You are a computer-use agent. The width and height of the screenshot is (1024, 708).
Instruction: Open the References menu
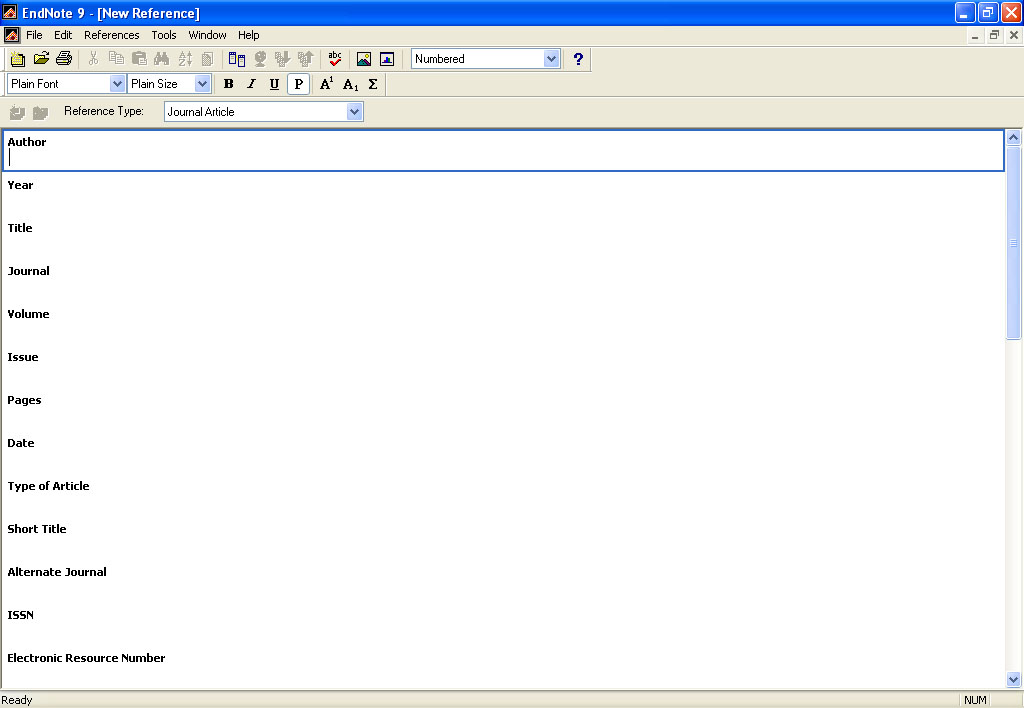[x=112, y=35]
